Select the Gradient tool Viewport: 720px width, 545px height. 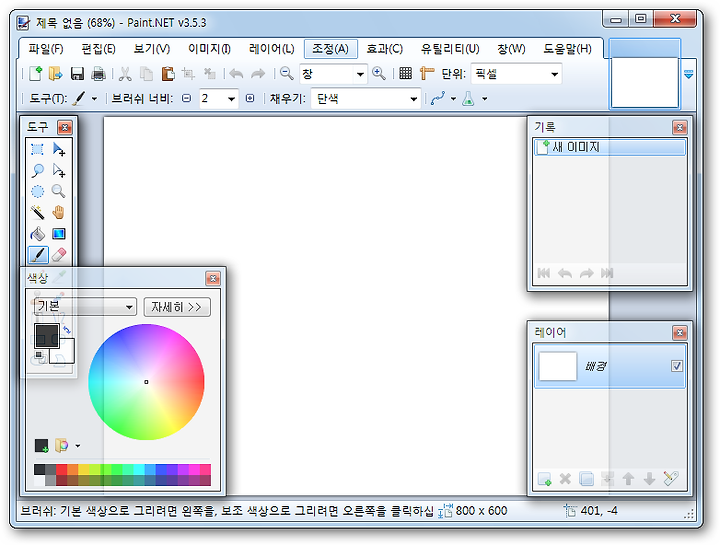point(58,234)
